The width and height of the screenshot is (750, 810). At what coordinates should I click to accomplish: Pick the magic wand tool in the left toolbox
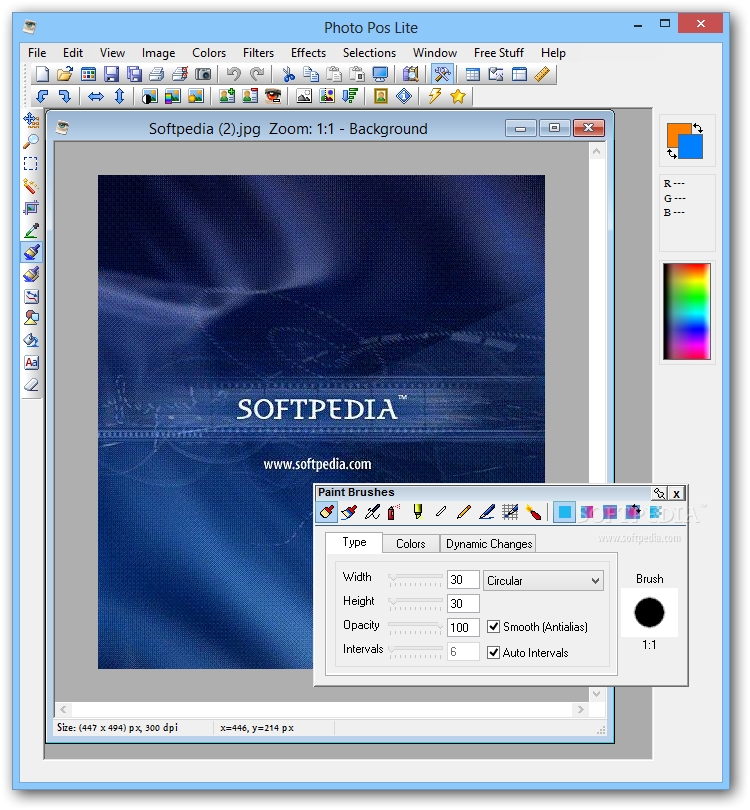pyautogui.click(x=31, y=186)
